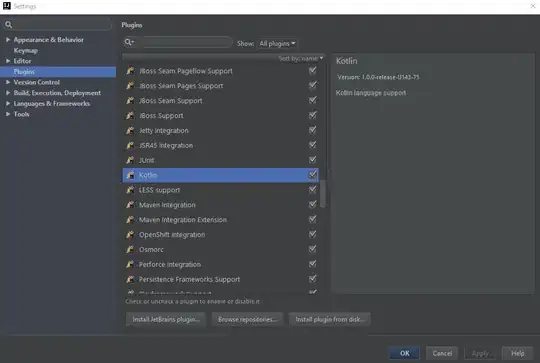Screen dimensions: 540x363
Task: Expand the Appearance & Behavior tree arrow
Action: [8, 40]
